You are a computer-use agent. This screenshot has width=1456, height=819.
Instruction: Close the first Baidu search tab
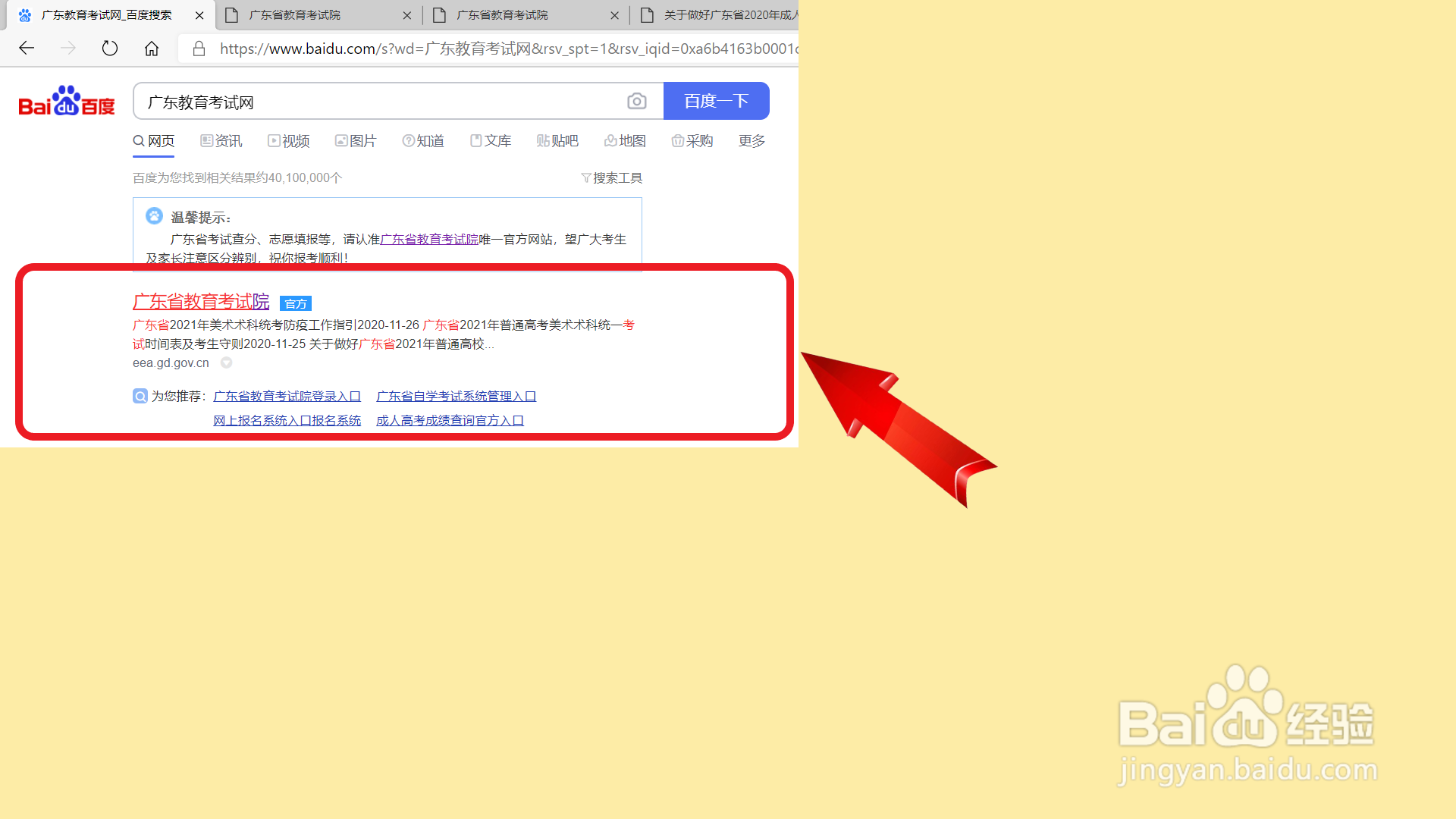[x=199, y=15]
